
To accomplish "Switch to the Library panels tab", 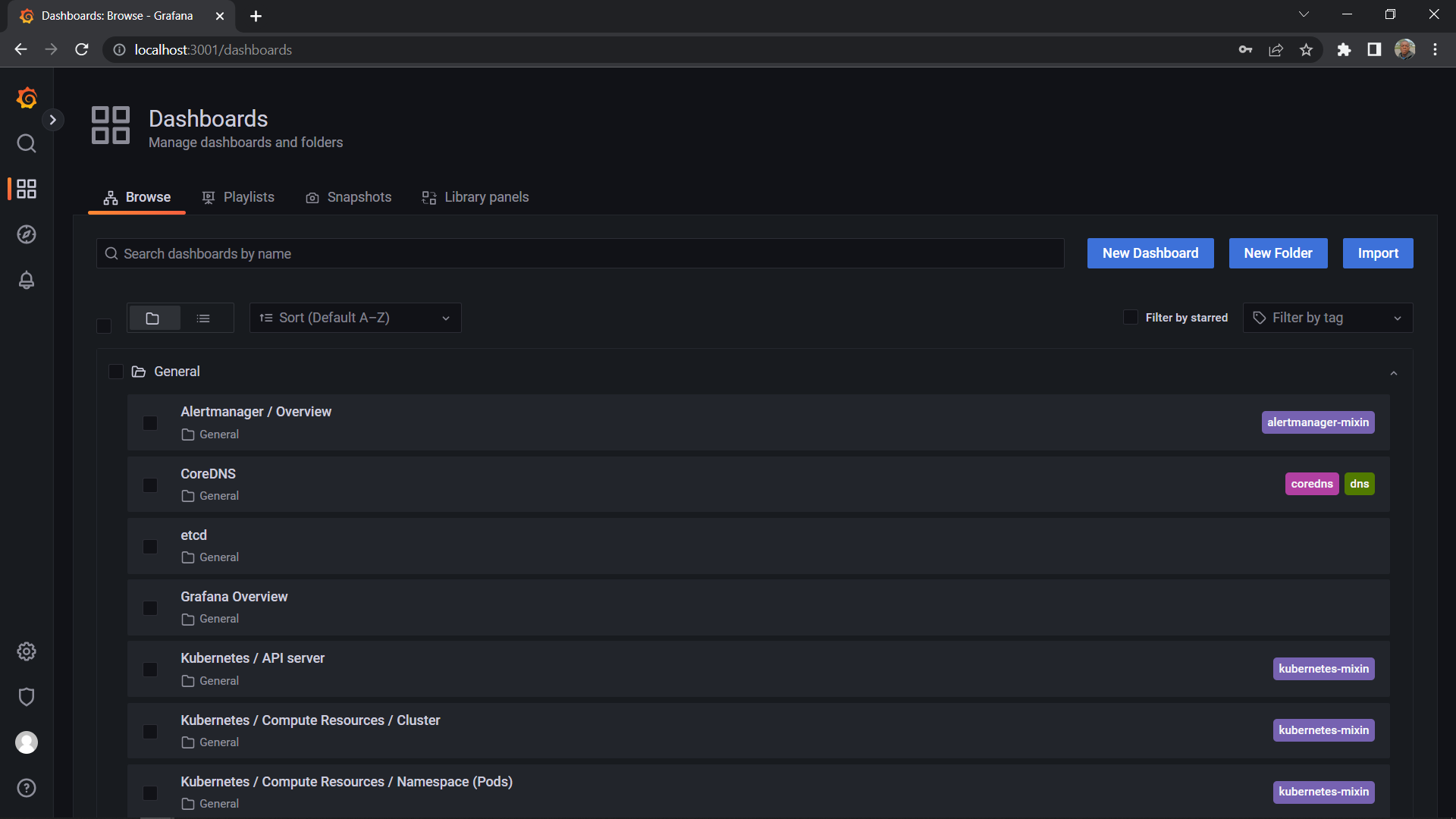I will (475, 197).
